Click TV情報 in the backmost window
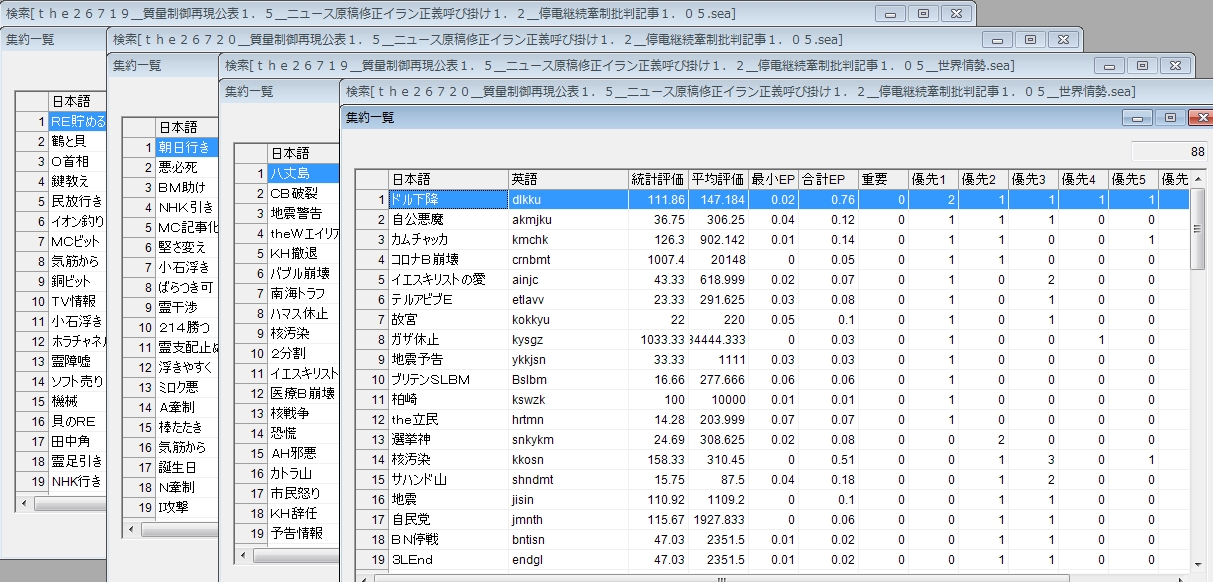The height and width of the screenshot is (582, 1213). [x=77, y=301]
